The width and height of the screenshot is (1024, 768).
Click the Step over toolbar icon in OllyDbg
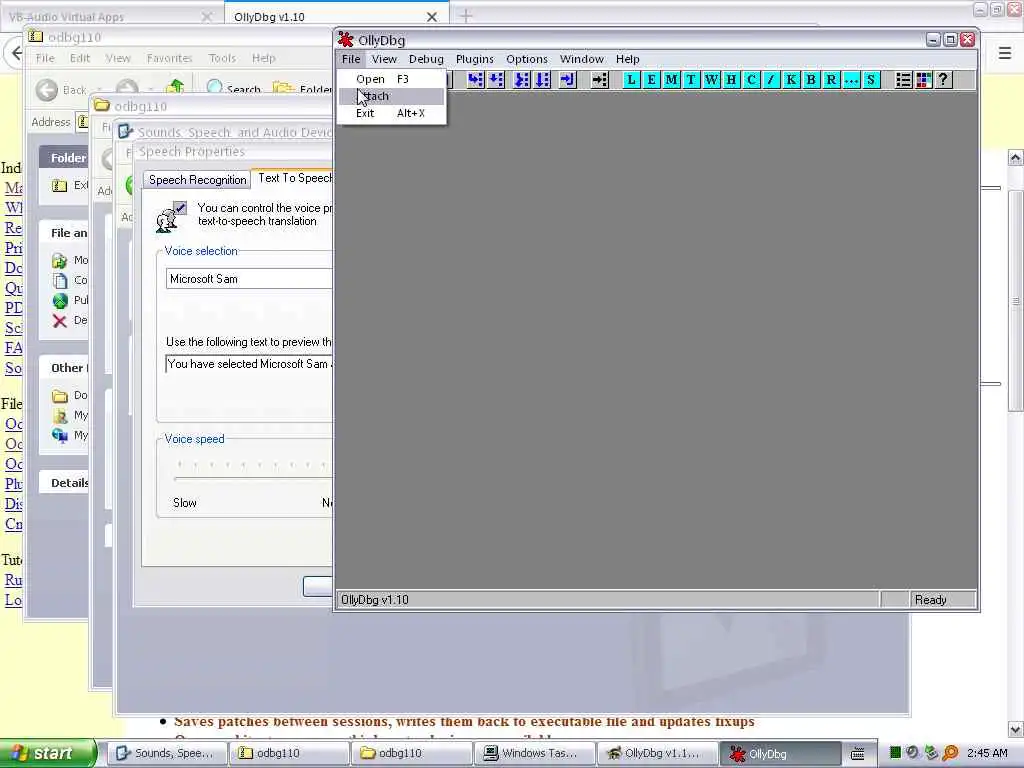pyautogui.click(x=496, y=80)
